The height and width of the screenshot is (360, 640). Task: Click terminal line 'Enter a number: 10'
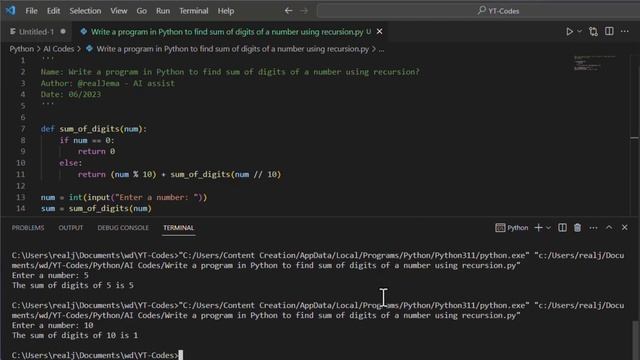pyautogui.click(x=52, y=325)
